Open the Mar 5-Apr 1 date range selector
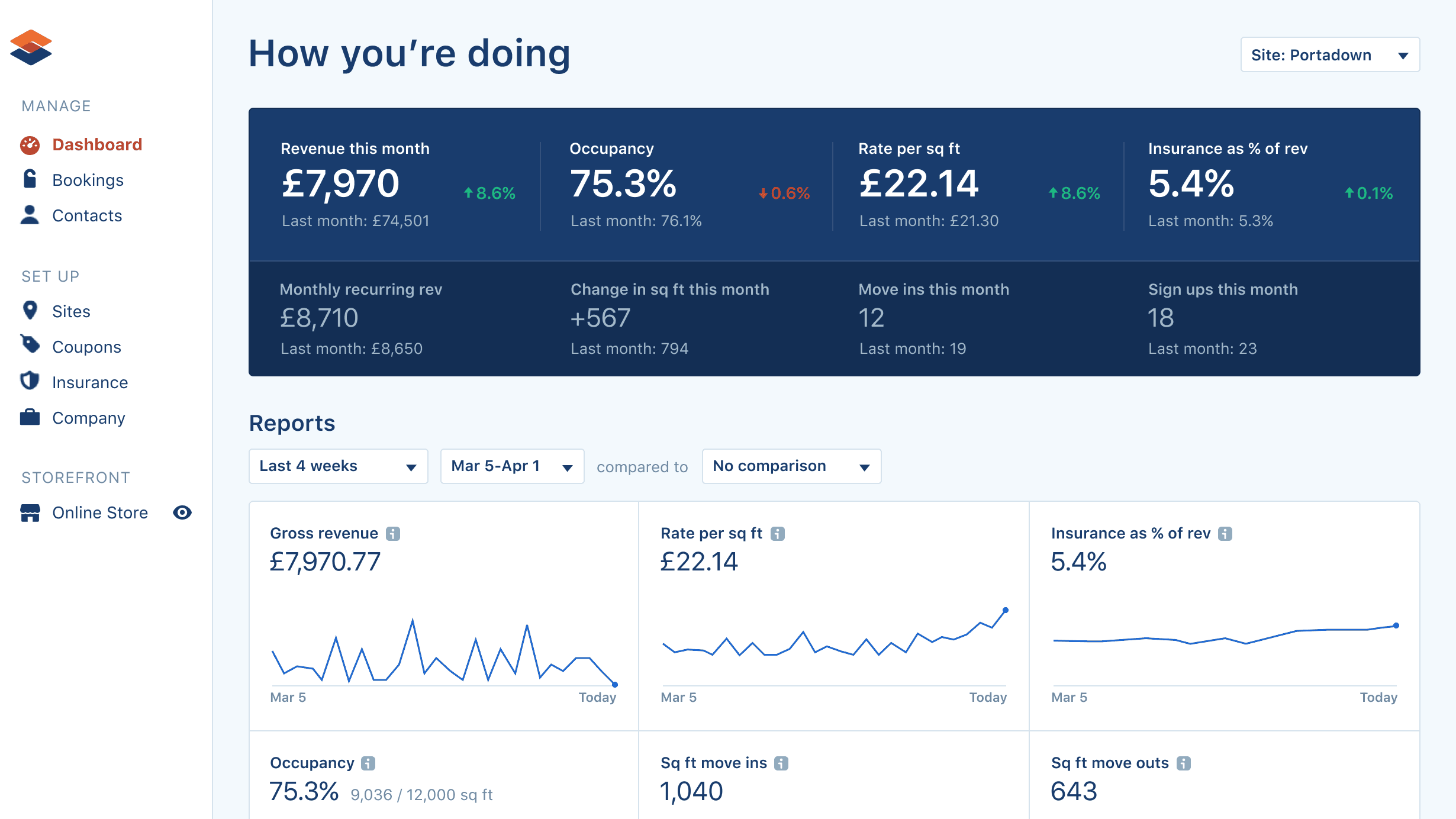The image size is (1456, 819). 512,466
